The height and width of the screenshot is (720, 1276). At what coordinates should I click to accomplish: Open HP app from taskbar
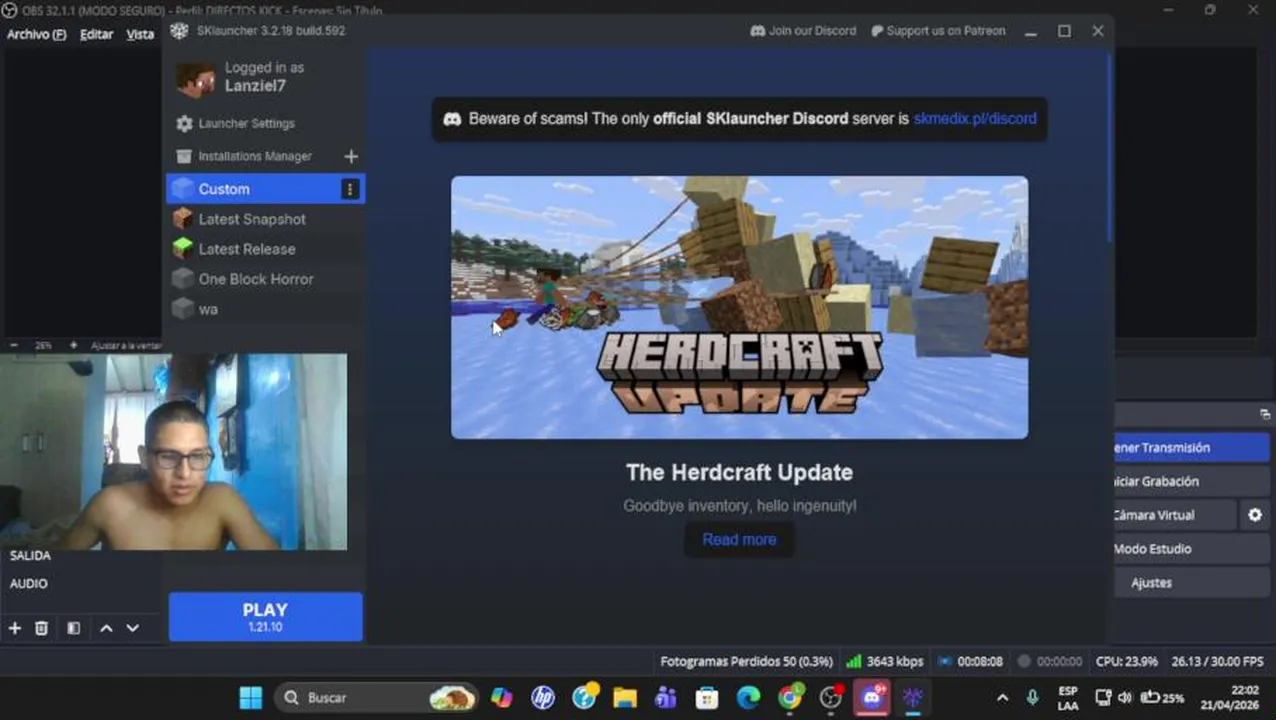[x=543, y=698]
